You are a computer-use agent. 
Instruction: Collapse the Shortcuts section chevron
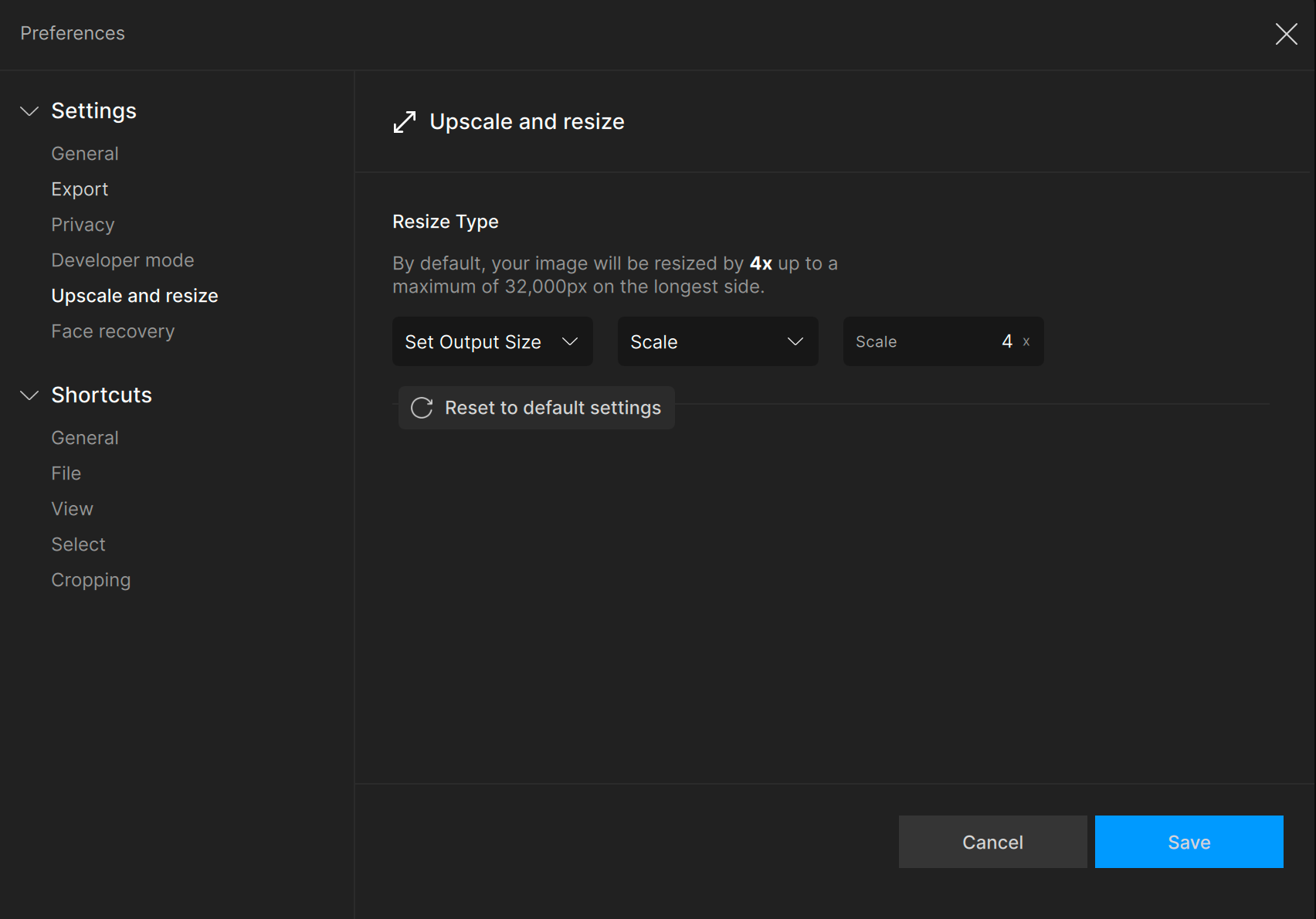[29, 395]
